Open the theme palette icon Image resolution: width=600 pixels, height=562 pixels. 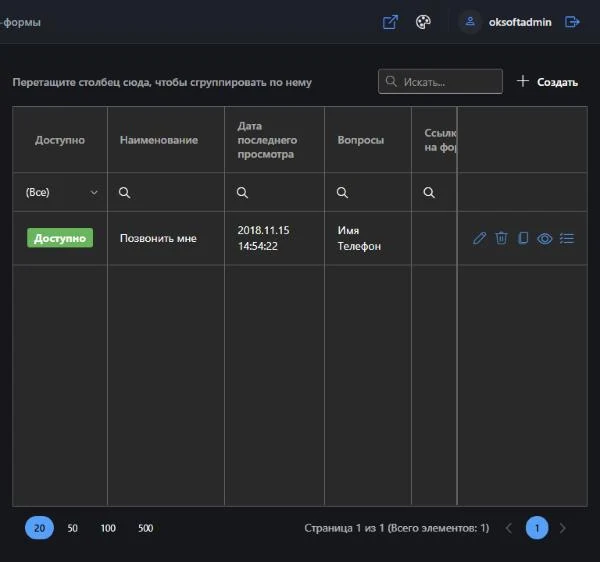(423, 22)
